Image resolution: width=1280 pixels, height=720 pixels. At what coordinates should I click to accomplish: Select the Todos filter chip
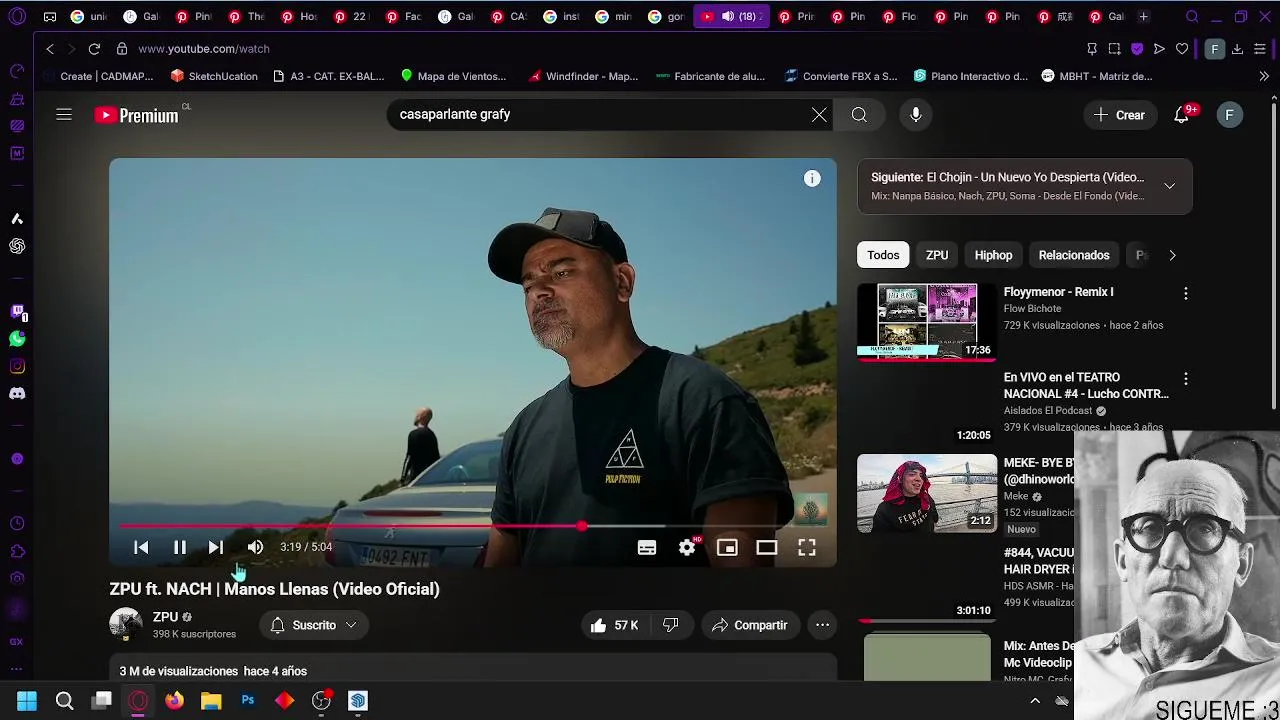point(883,255)
